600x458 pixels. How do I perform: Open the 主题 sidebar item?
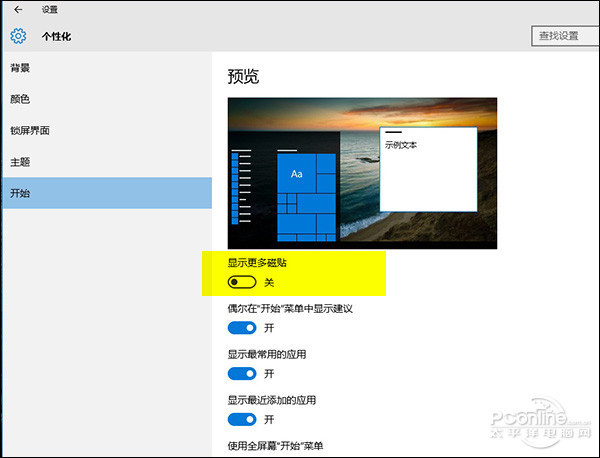[20, 161]
